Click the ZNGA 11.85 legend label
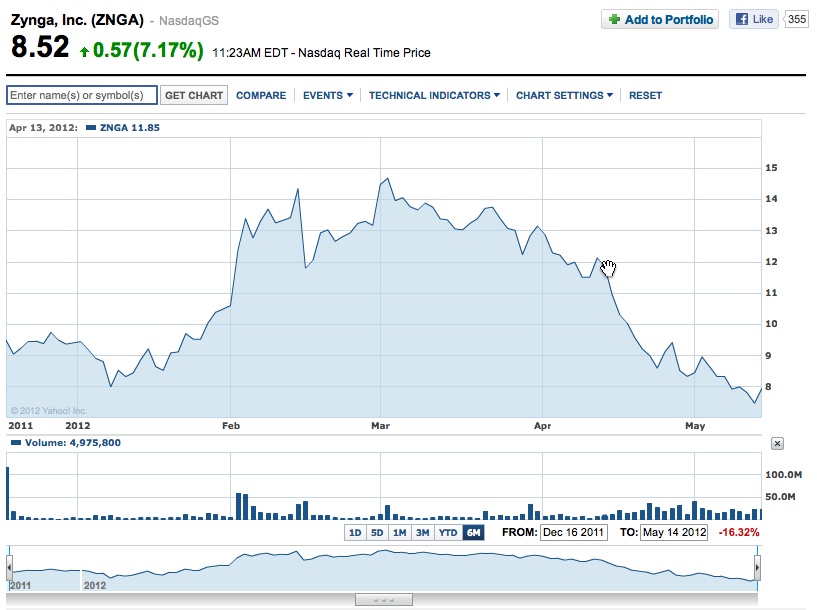817x610 pixels. coord(129,128)
